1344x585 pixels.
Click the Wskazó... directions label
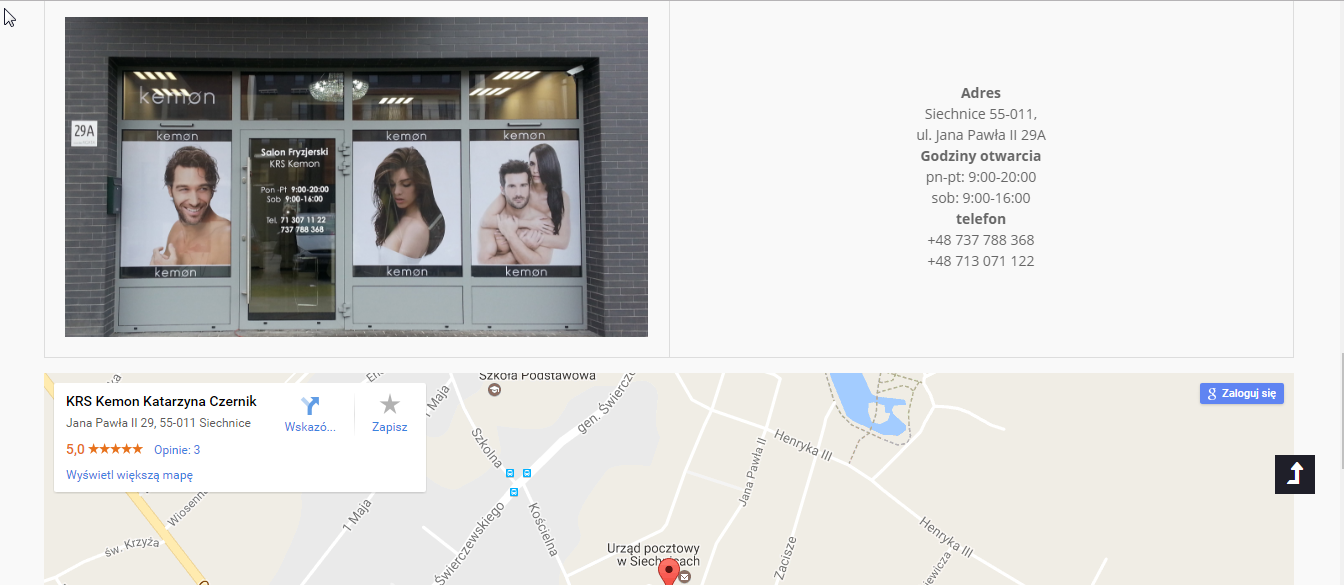pyautogui.click(x=310, y=427)
